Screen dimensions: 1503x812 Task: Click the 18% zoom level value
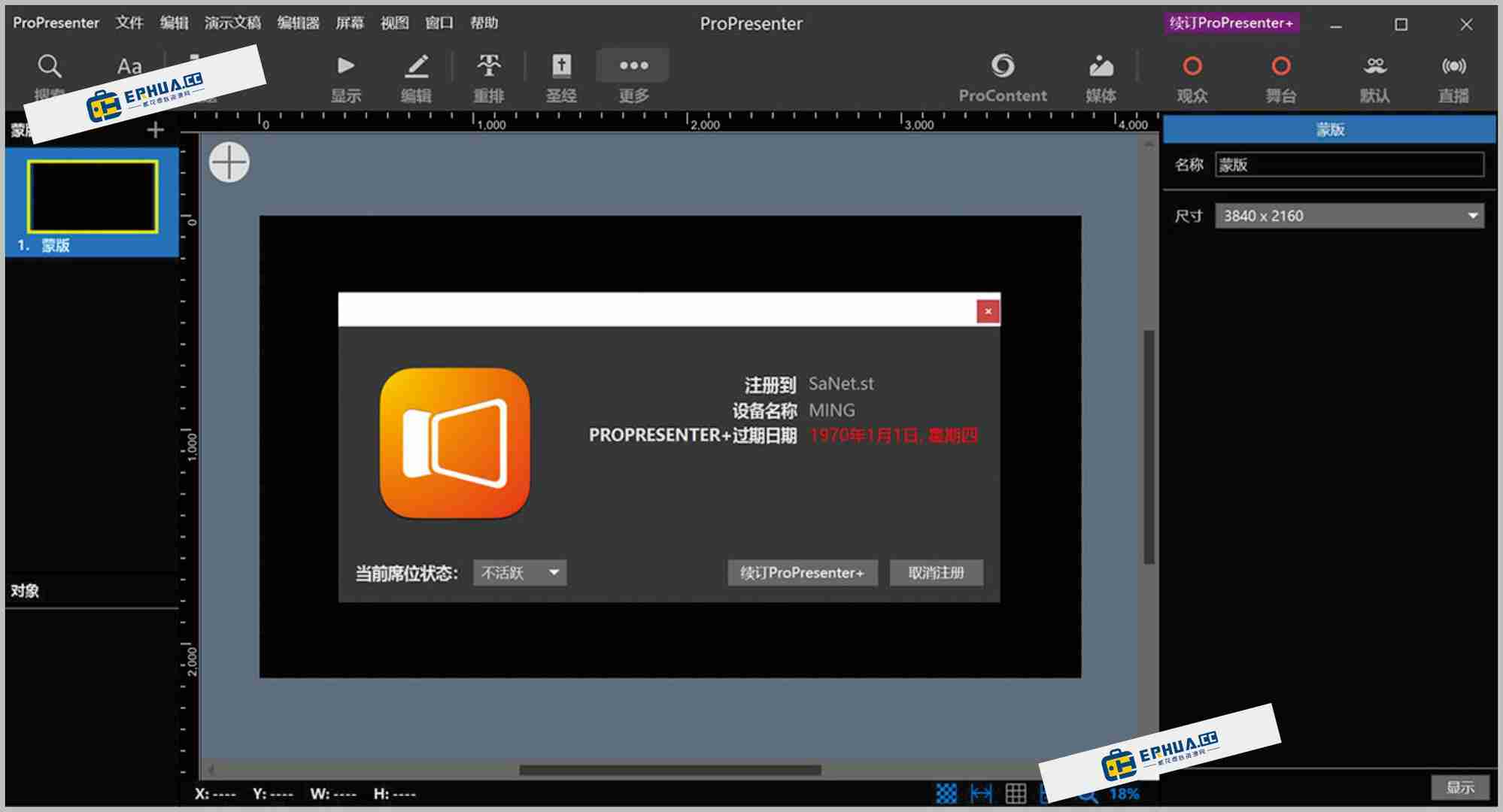1124,794
